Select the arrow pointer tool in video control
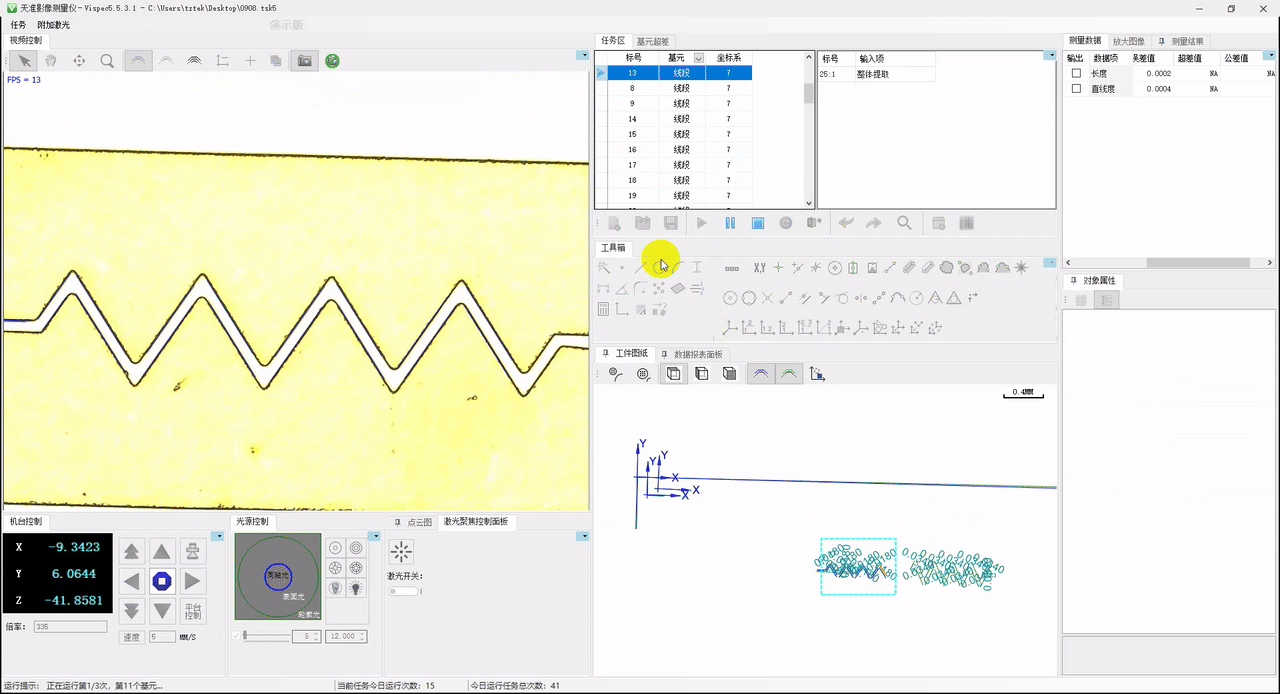The height and width of the screenshot is (694, 1280). pyautogui.click(x=23, y=61)
